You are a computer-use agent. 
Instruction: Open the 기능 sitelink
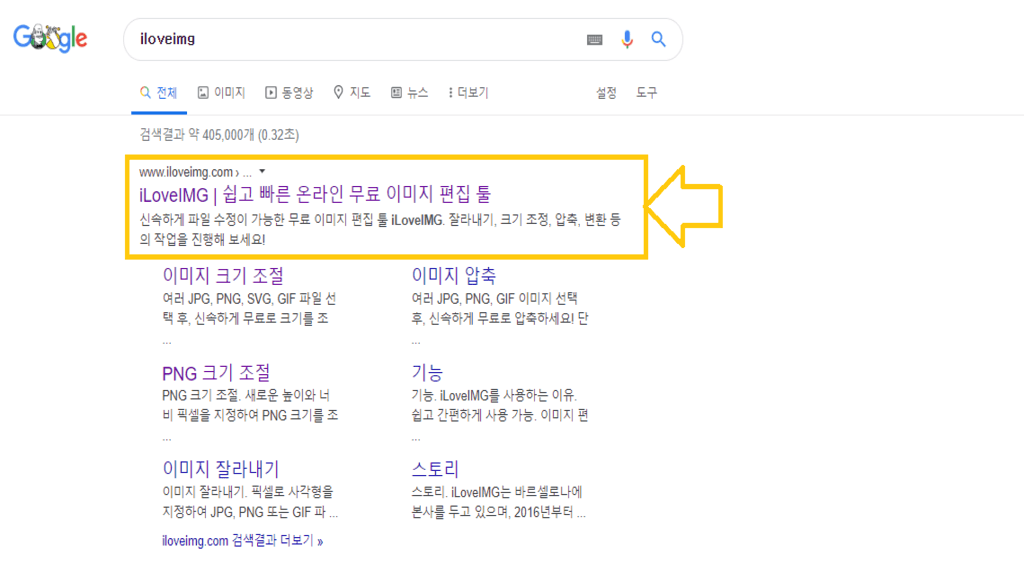click(x=427, y=372)
